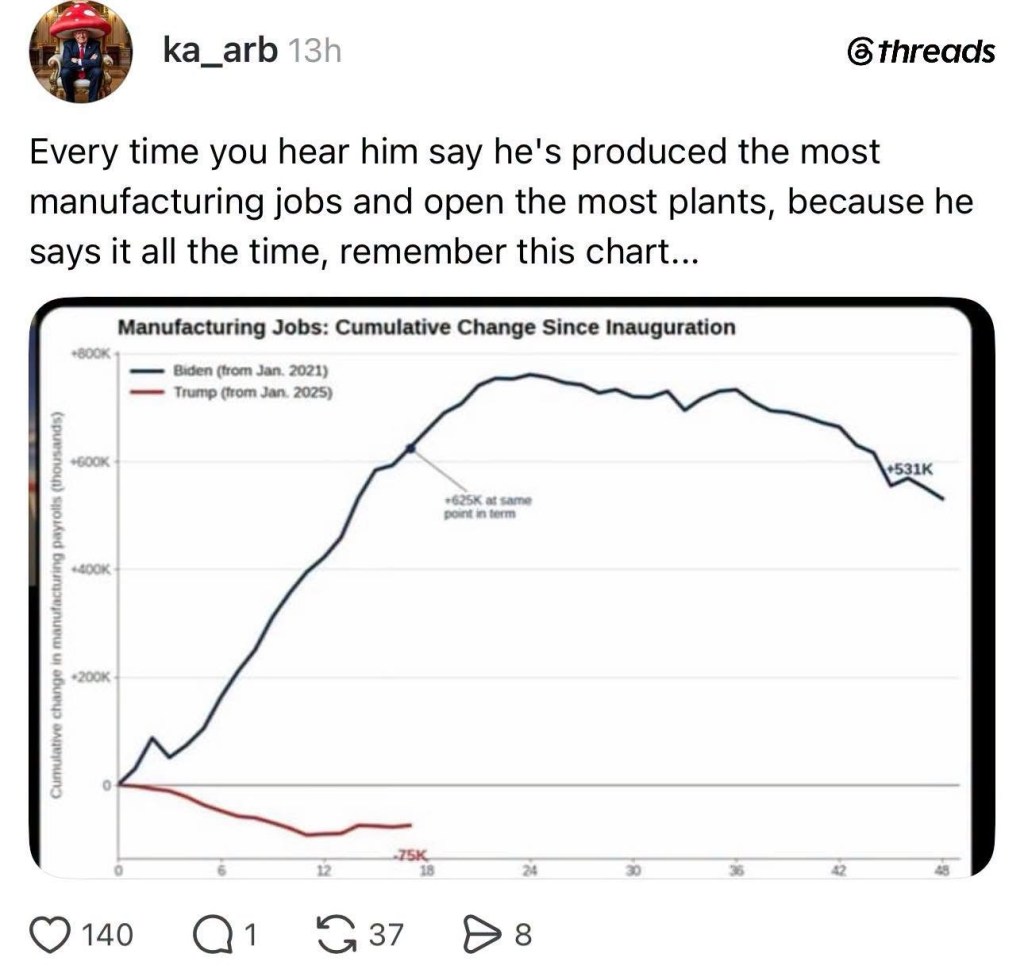Click the +531K end label on chart
The width and height of the screenshot is (1024, 973).
910,469
